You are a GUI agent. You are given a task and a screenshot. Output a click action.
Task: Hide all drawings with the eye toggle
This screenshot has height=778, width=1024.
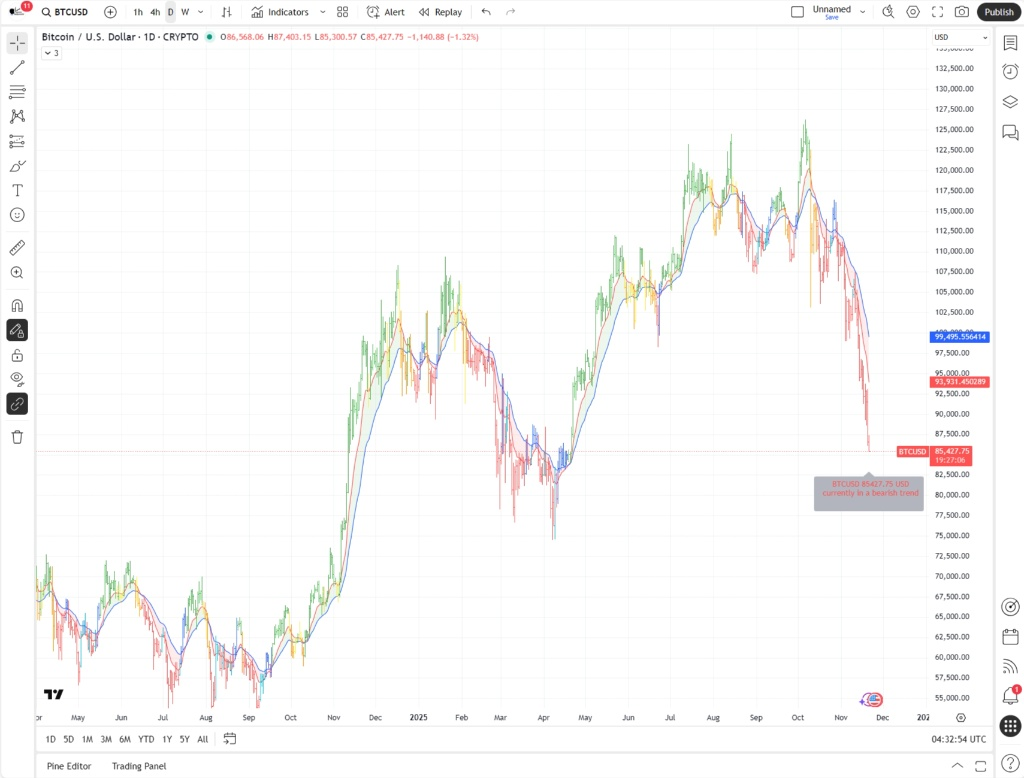16,379
